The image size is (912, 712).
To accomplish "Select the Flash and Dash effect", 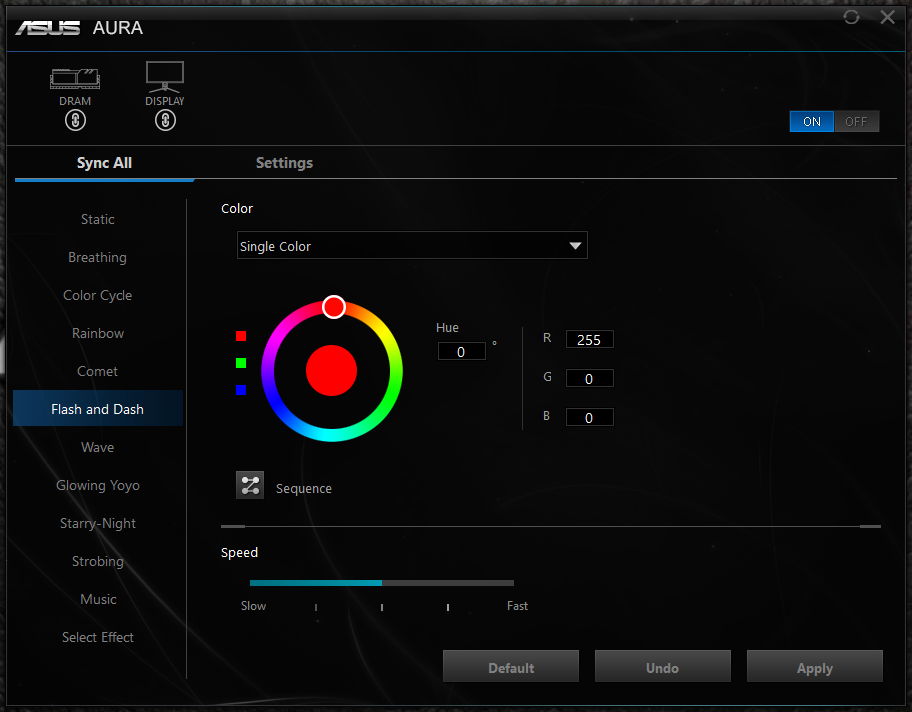I will point(98,409).
